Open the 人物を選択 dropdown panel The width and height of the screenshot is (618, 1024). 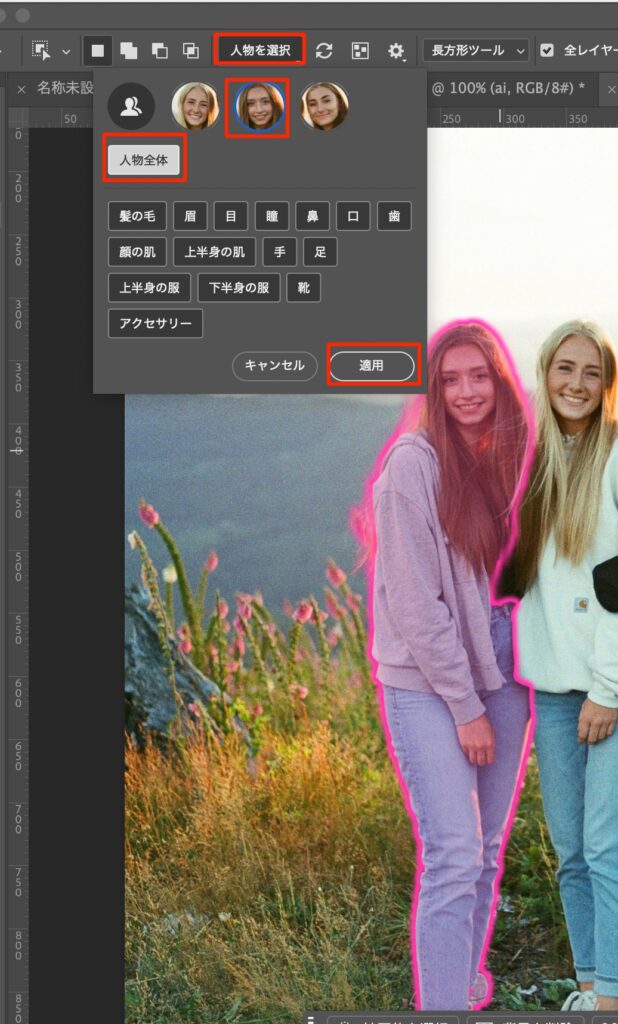point(260,50)
